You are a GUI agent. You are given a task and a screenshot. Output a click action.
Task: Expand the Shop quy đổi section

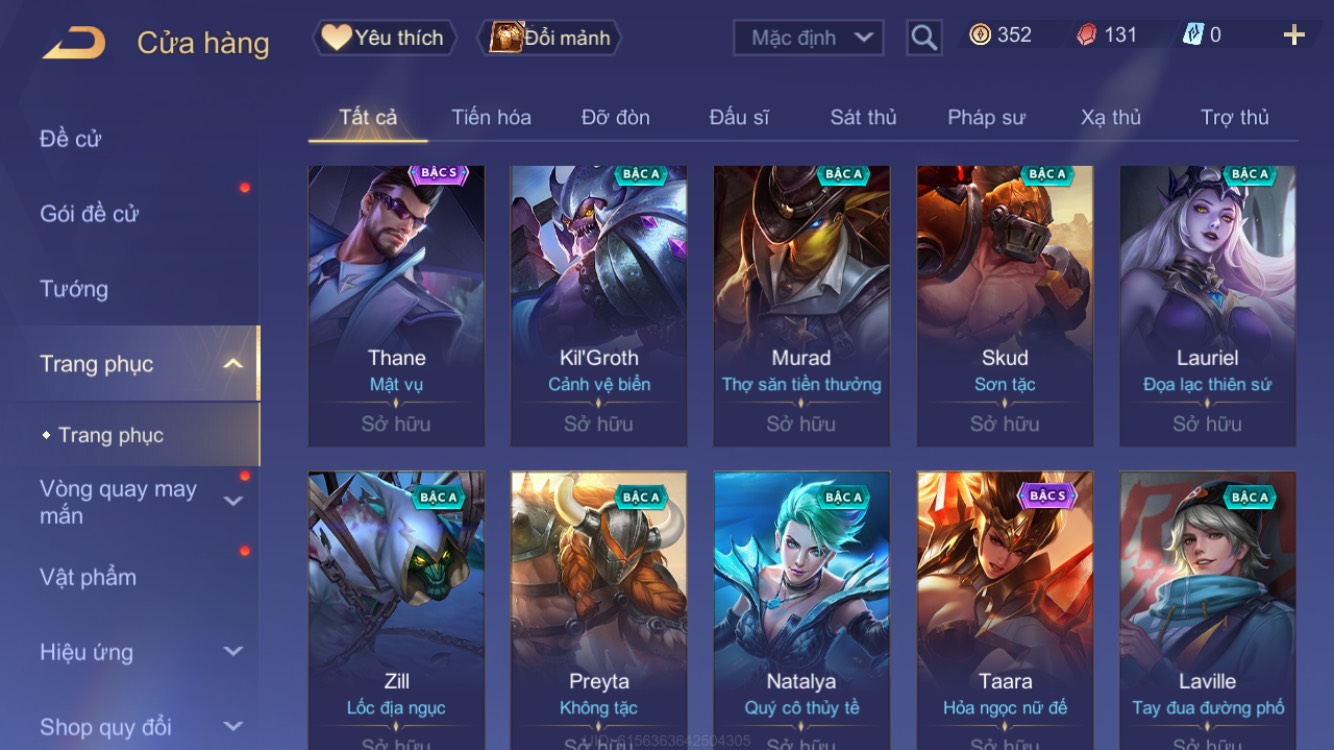point(233,726)
